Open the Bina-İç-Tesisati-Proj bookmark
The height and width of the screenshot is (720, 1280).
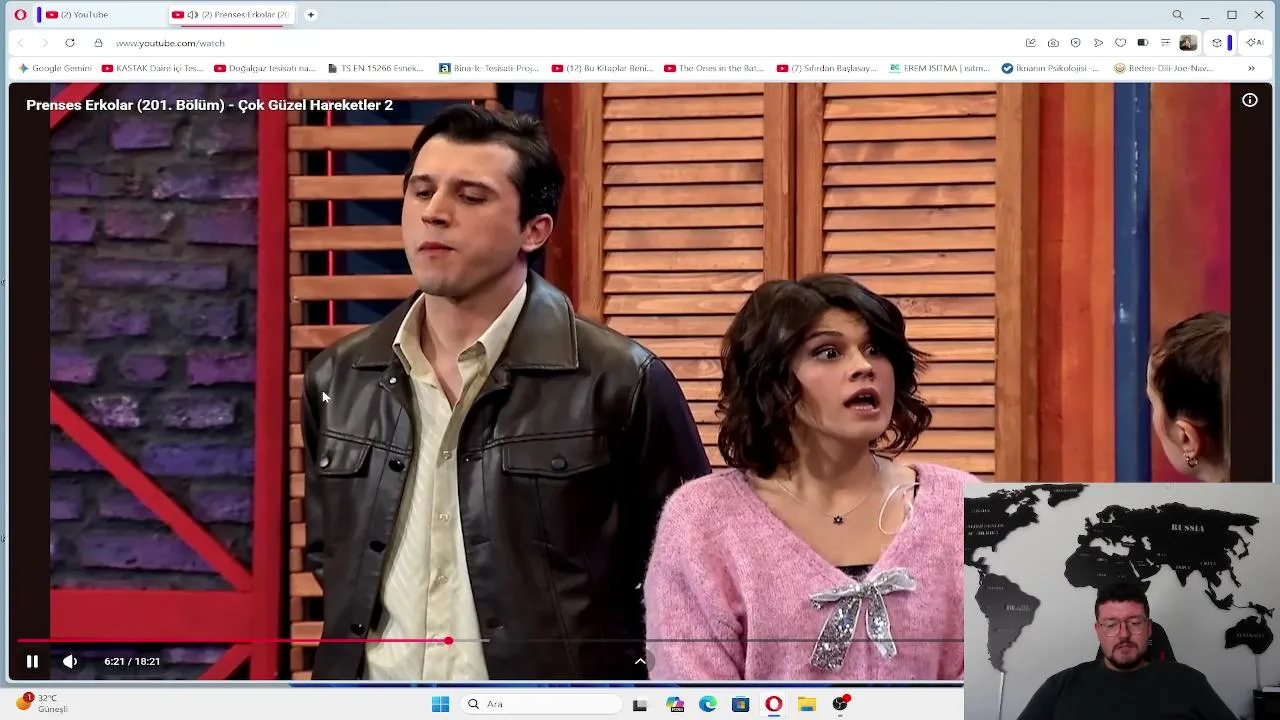[490, 68]
